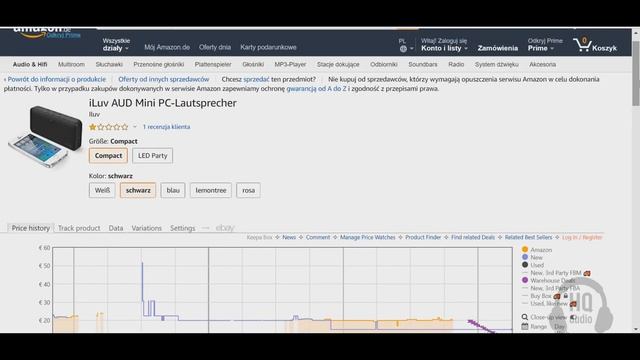Viewport: 640px width, 360px height.
Task: Open the Variations tab
Action: [147, 228]
